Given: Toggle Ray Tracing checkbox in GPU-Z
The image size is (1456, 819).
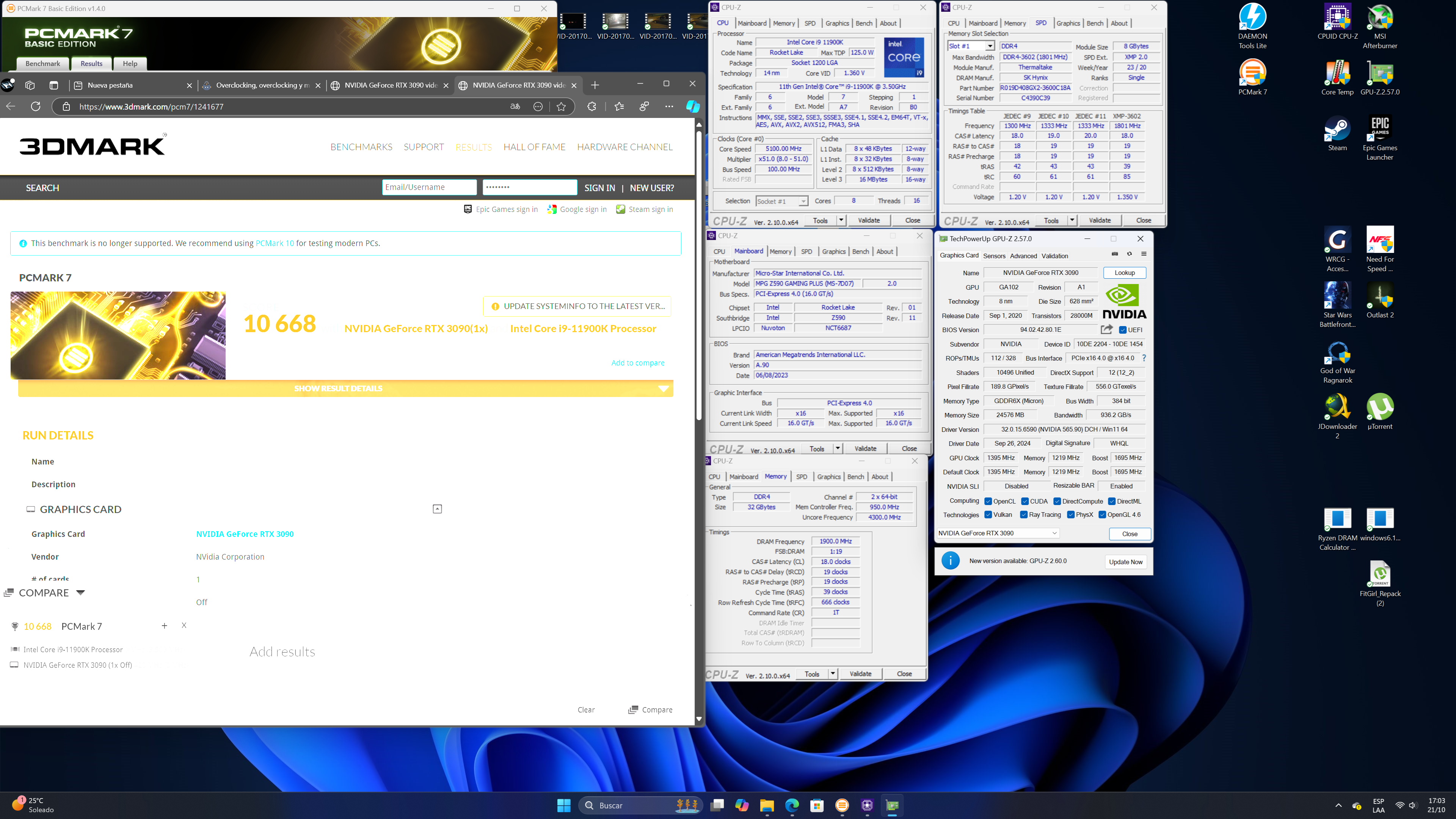Looking at the screenshot, I should (1024, 515).
